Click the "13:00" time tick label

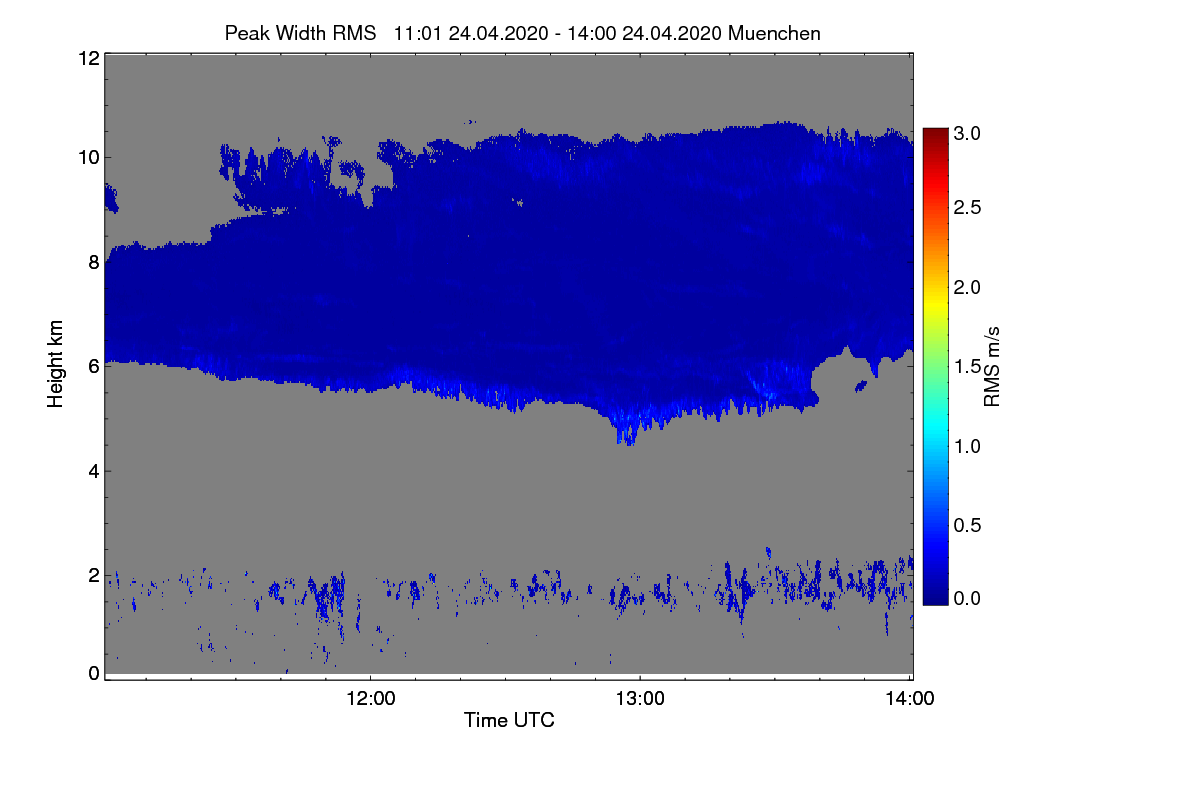click(x=640, y=698)
